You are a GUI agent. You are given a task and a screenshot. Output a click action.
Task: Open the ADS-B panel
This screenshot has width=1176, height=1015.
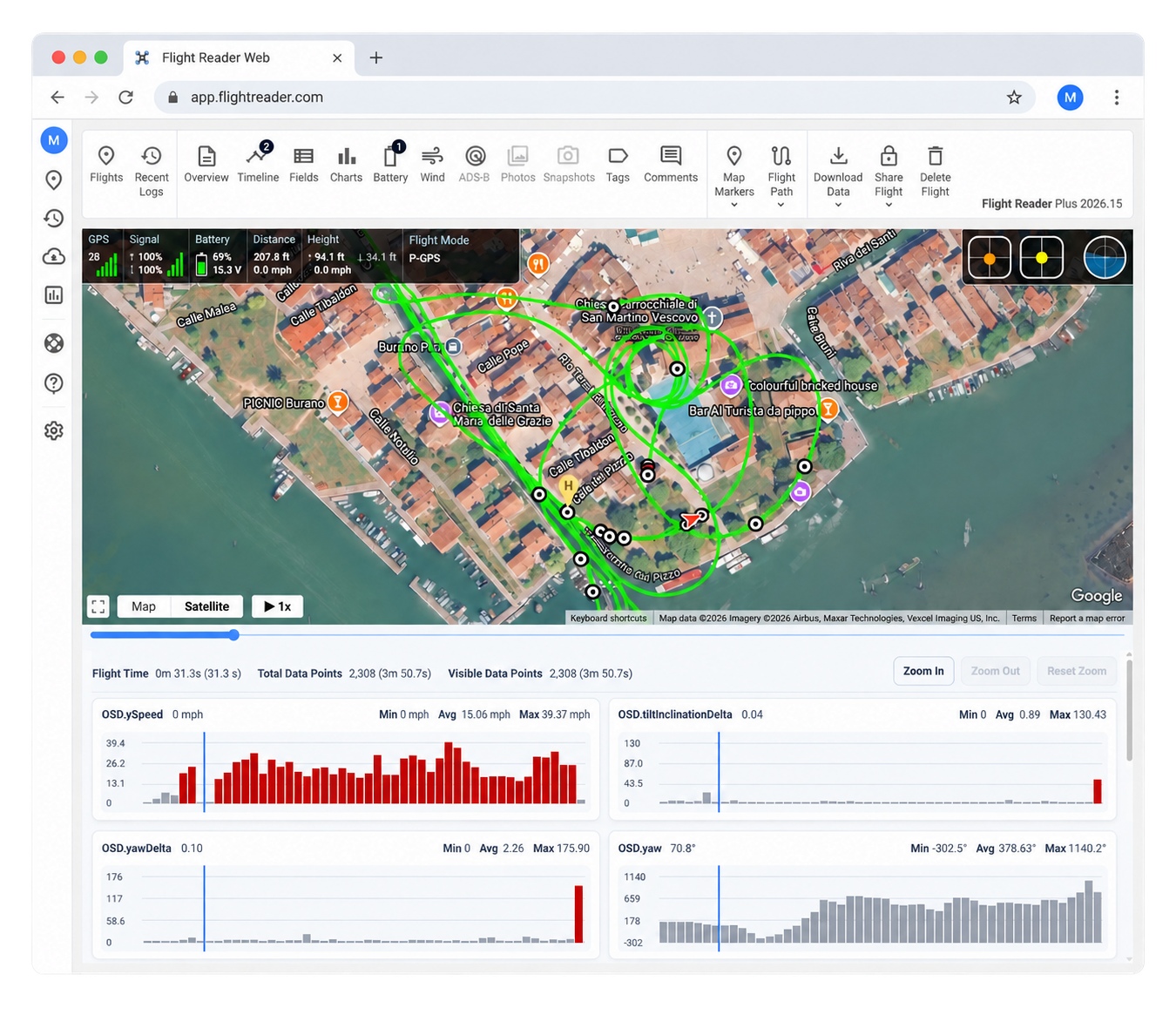pyautogui.click(x=474, y=165)
